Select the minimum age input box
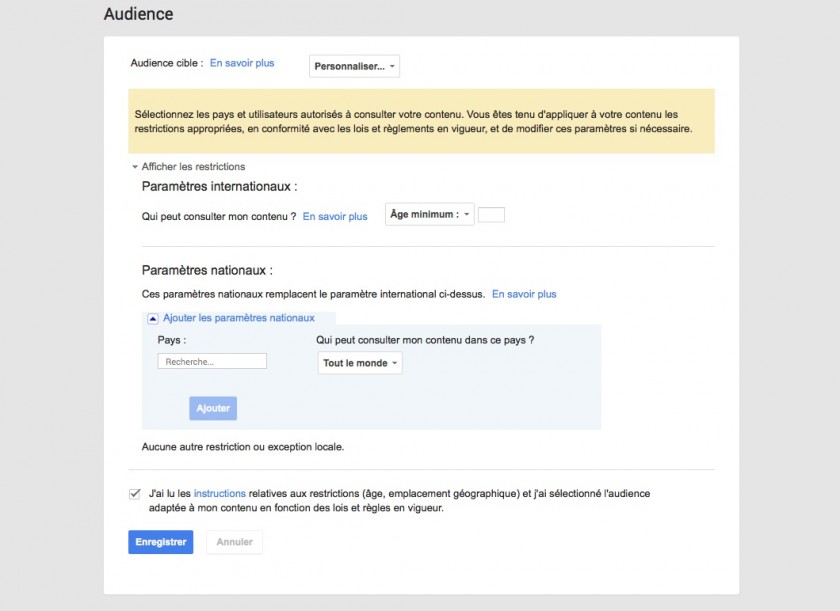The width and height of the screenshot is (840, 611). pyautogui.click(x=491, y=213)
